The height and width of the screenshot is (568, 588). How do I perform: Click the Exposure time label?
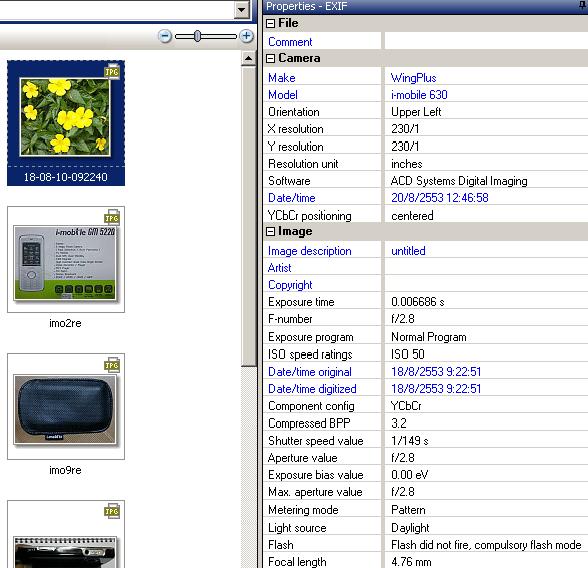301,302
